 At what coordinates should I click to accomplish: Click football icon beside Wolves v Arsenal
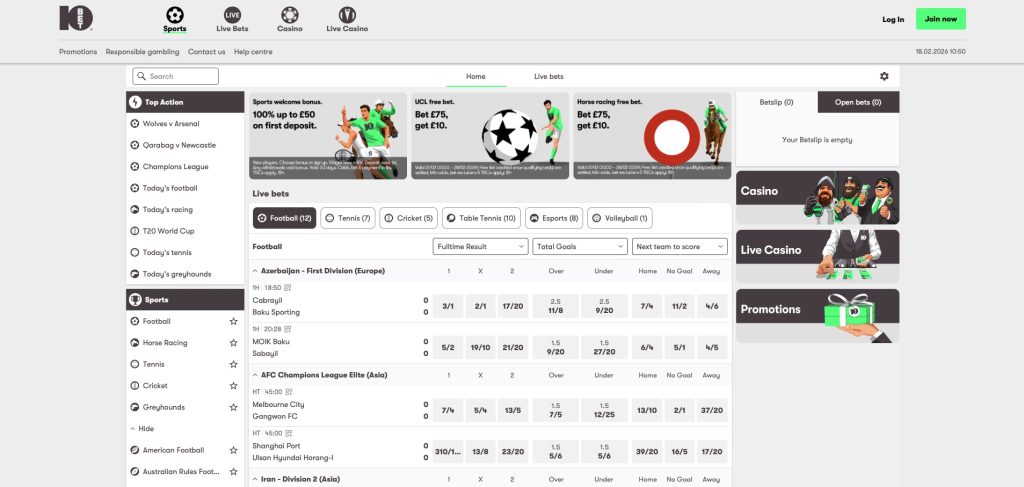click(135, 123)
